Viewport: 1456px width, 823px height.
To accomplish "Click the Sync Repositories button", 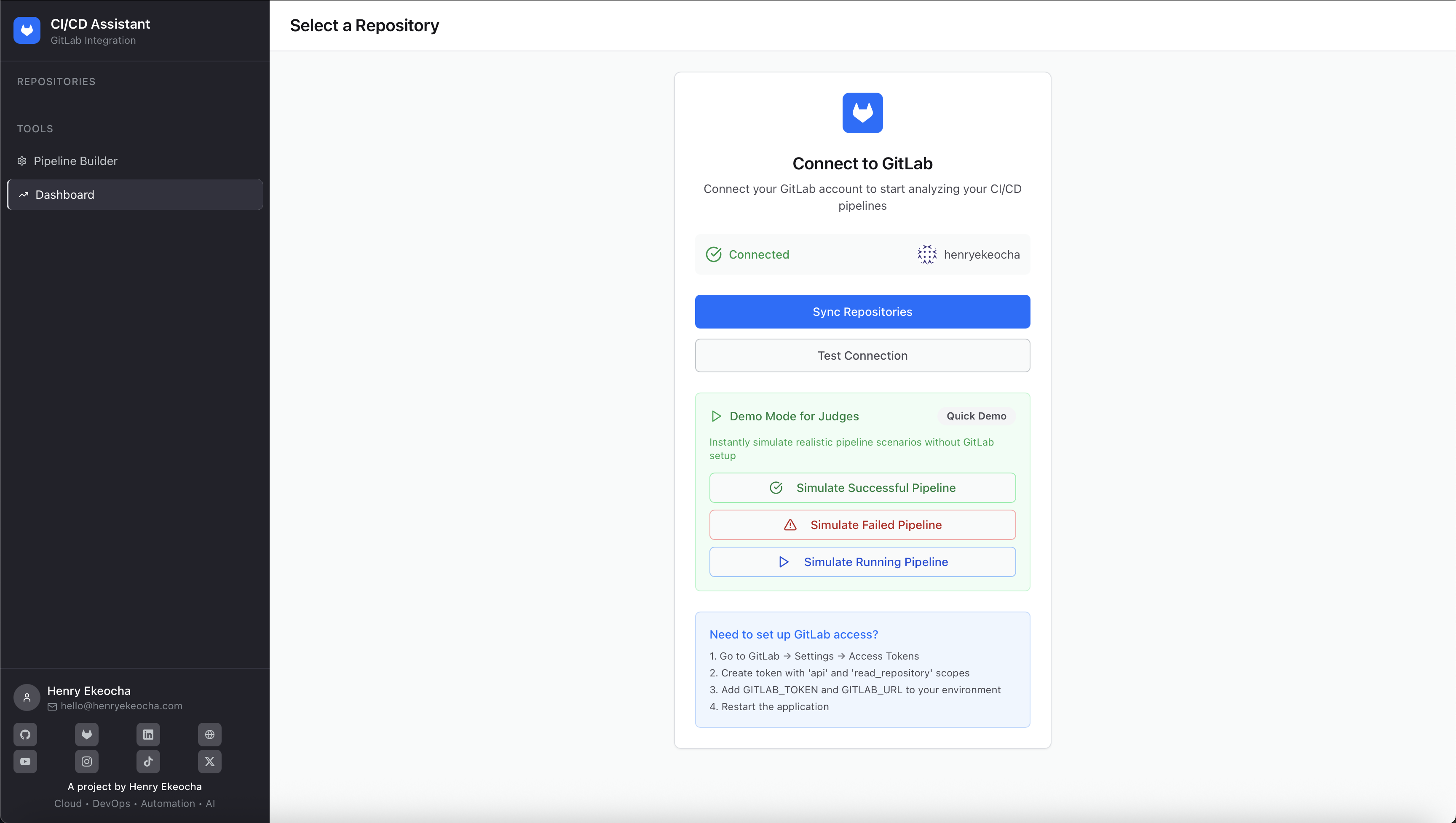I will pos(862,311).
